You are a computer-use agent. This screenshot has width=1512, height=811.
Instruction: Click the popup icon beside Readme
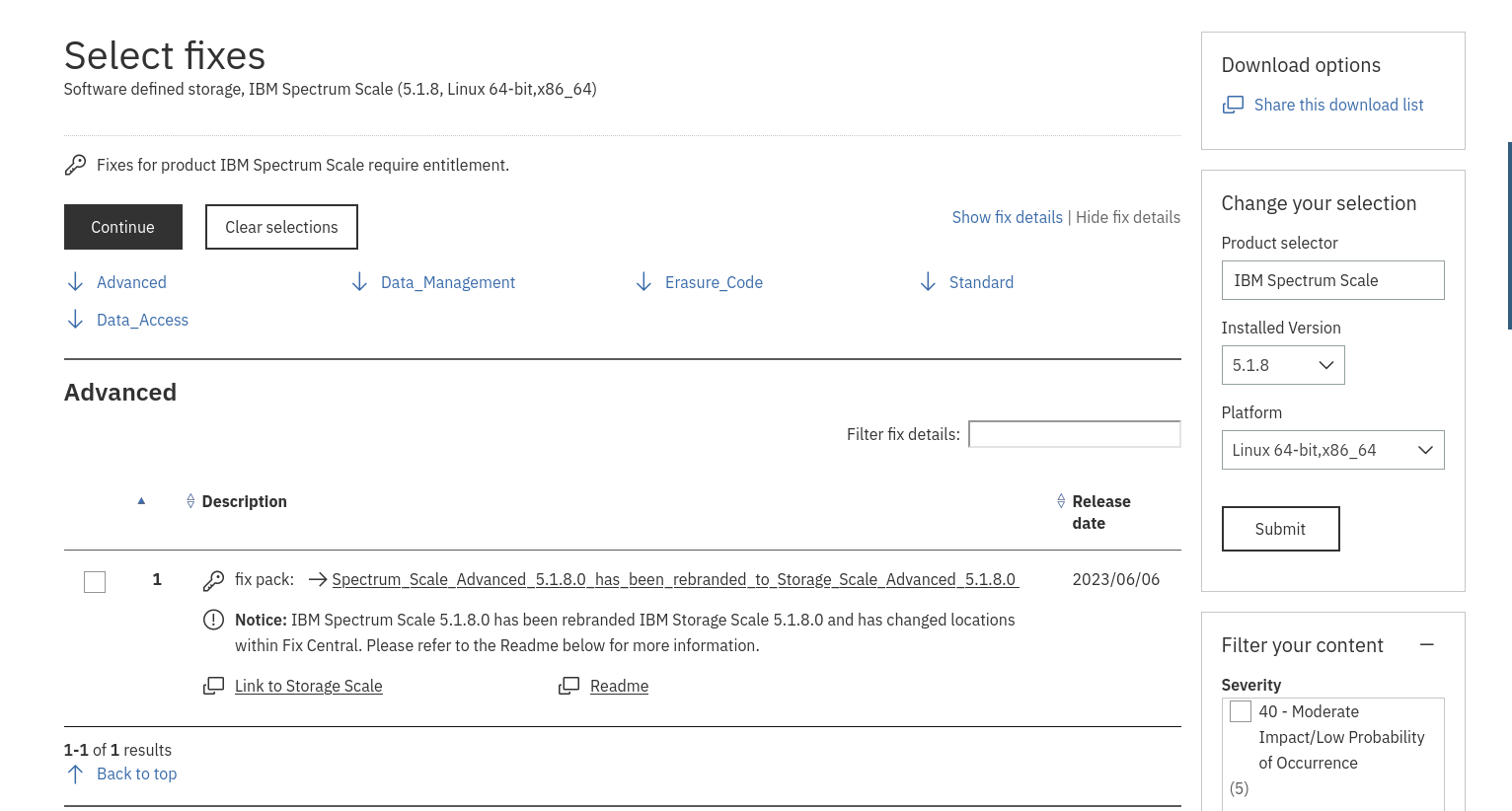pyautogui.click(x=568, y=686)
